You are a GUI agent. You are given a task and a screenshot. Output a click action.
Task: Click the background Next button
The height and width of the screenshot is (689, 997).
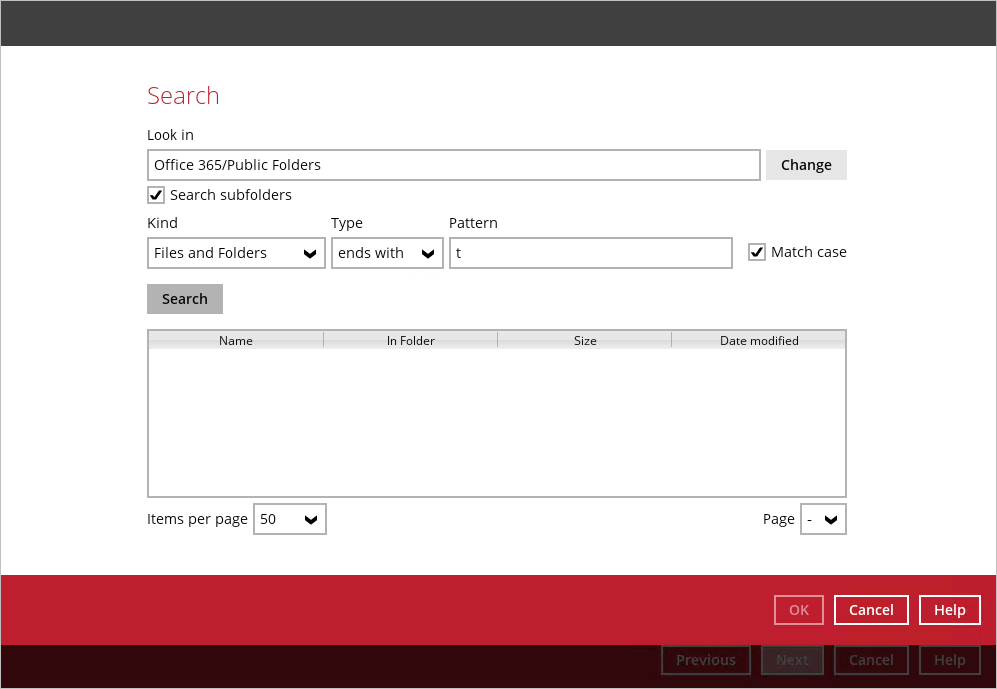[x=792, y=660]
